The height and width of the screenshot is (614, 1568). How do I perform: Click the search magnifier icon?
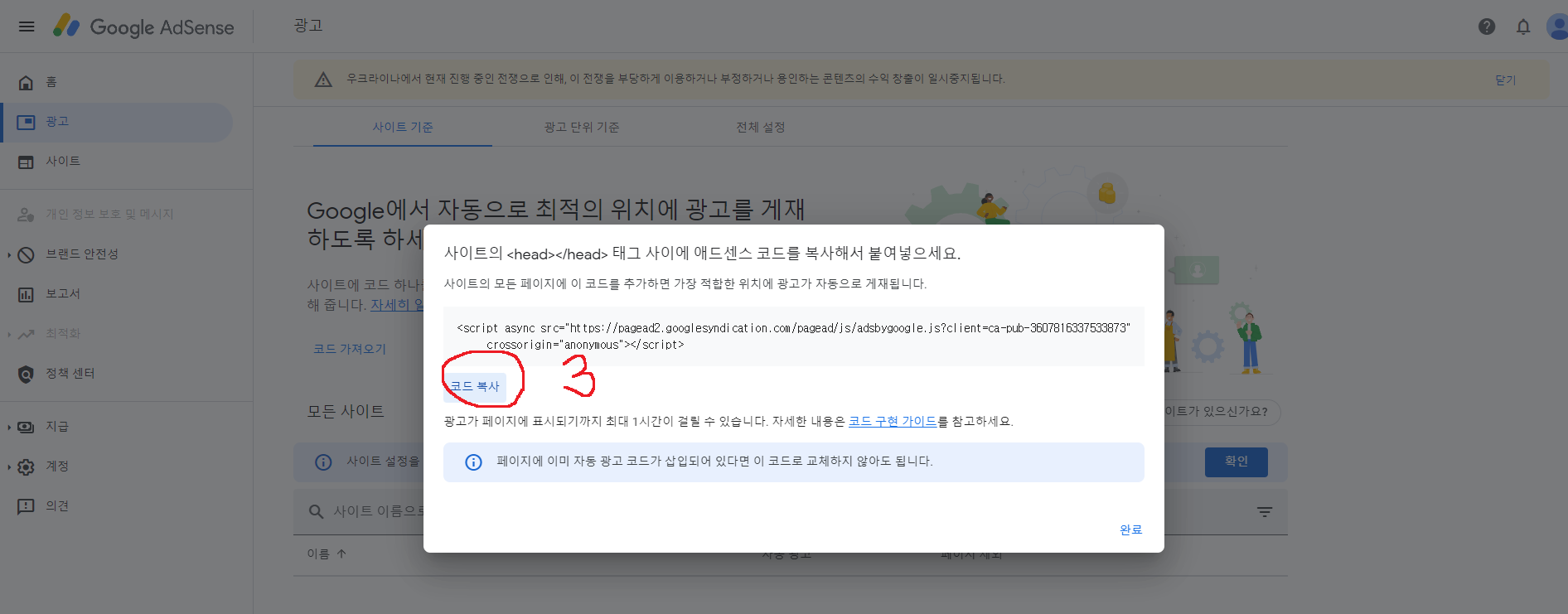(x=316, y=512)
